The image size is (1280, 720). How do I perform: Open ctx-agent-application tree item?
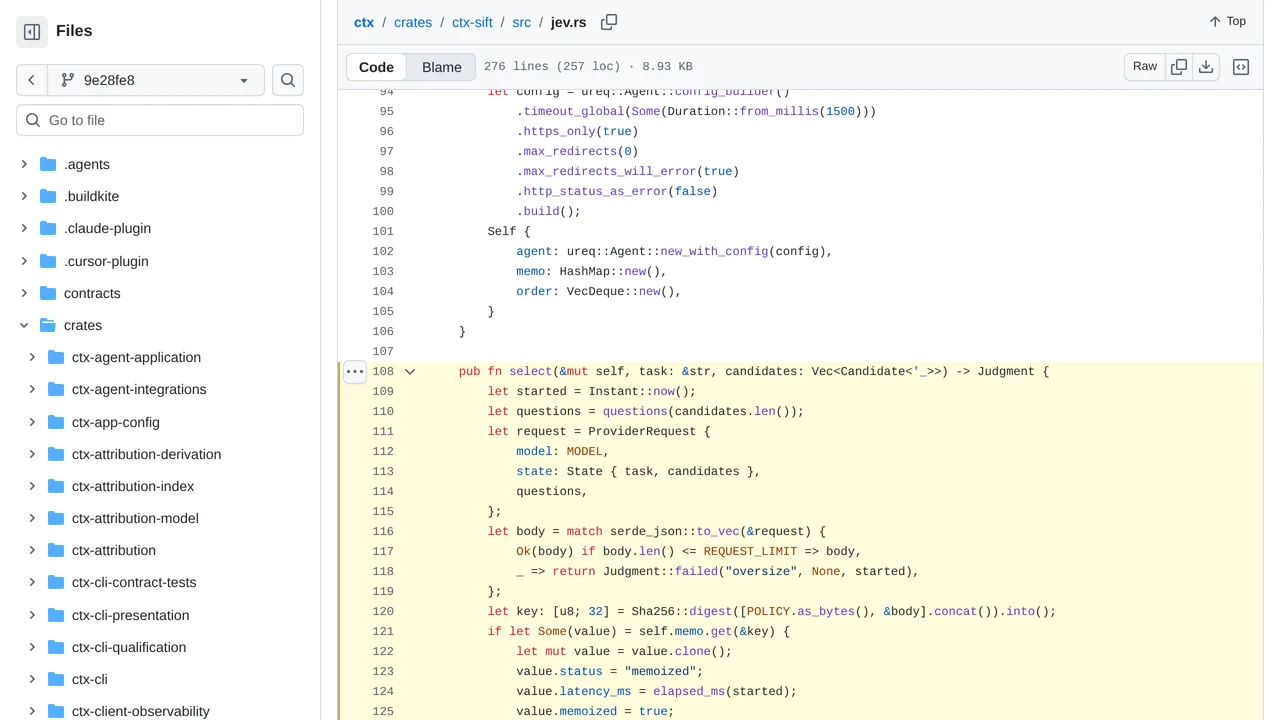136,357
